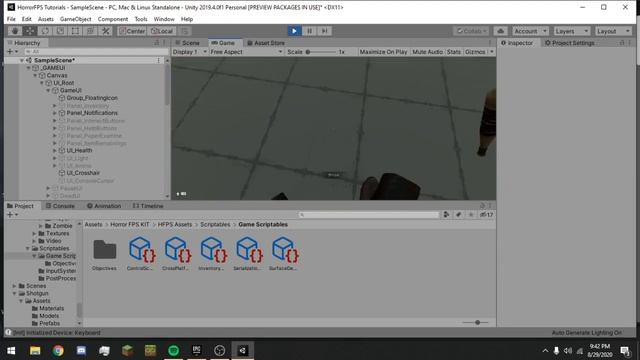This screenshot has width=640, height=360.
Task: Toggle Maximize On Play
Action: [383, 52]
